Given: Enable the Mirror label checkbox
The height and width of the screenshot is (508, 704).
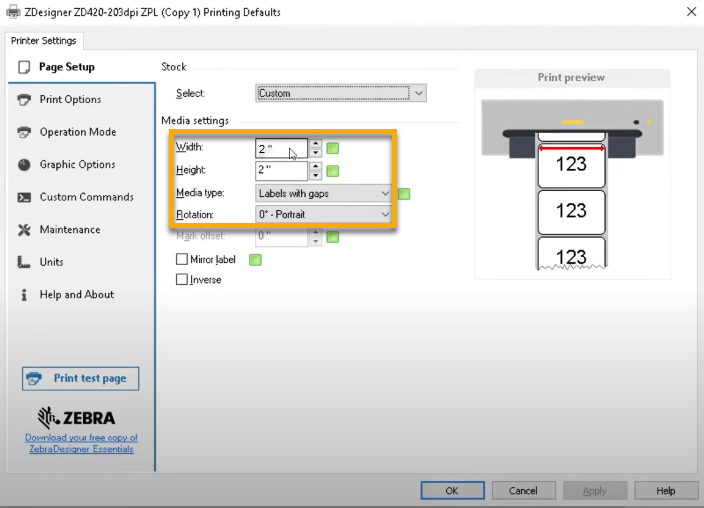Looking at the screenshot, I should (x=182, y=259).
